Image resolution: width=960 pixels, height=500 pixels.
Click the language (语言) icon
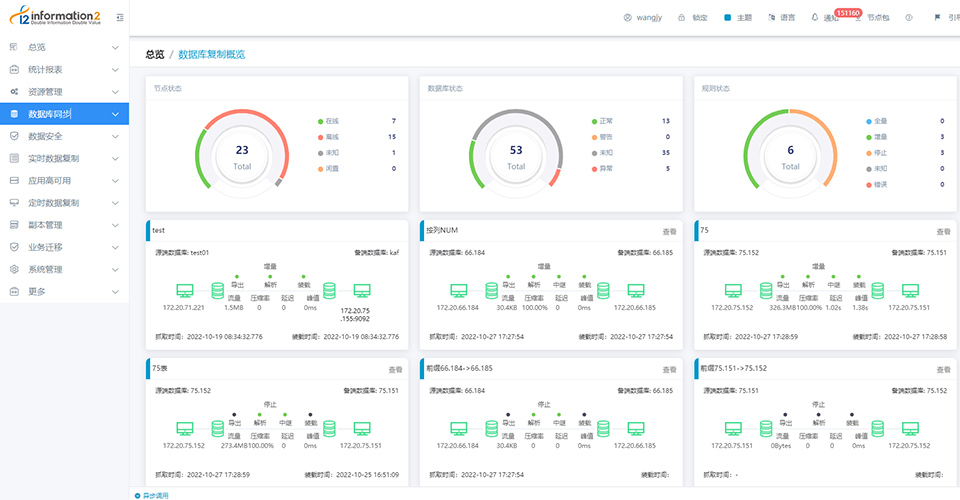click(770, 18)
